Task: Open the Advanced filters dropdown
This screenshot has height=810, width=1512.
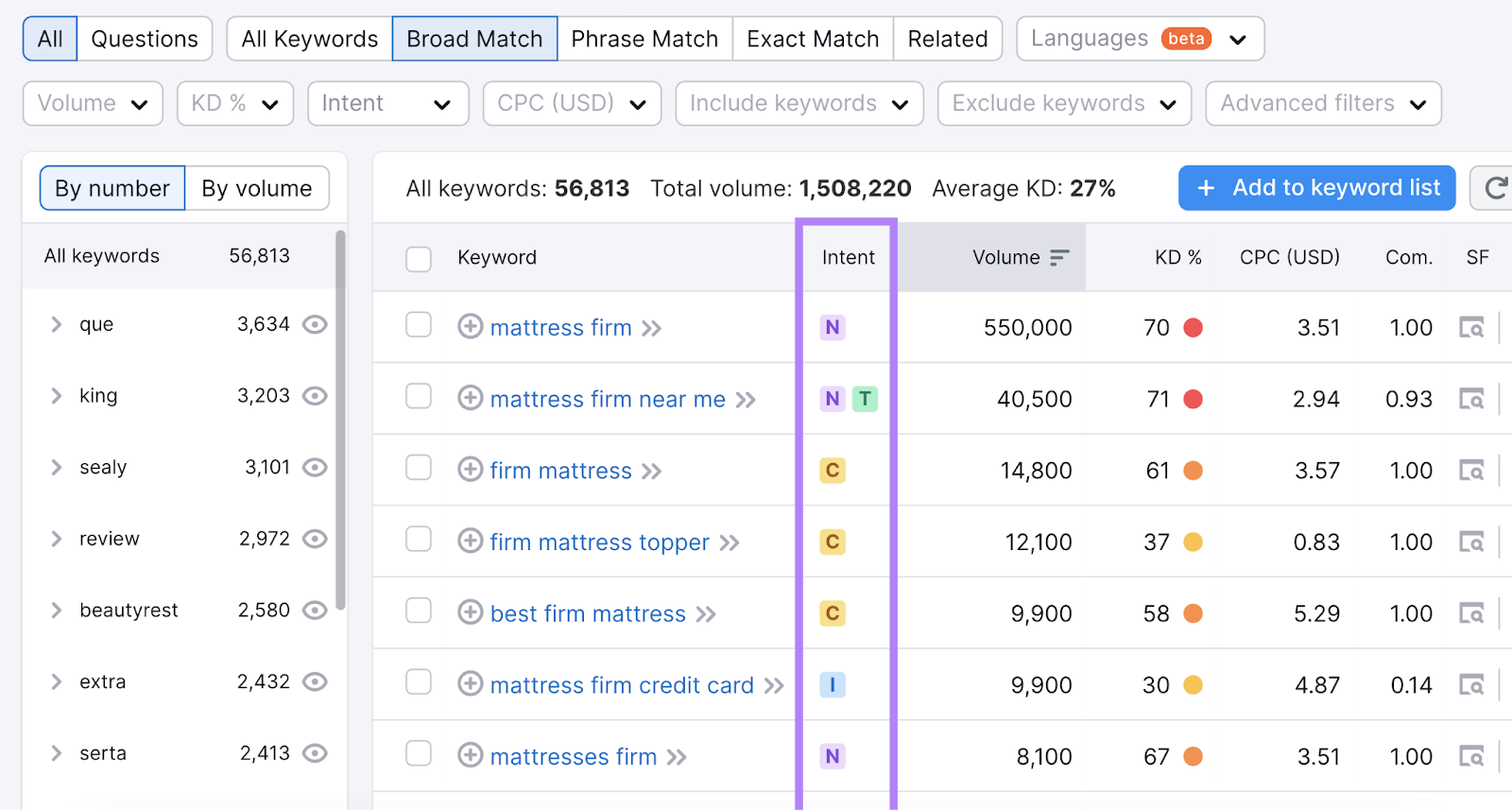Action: click(1323, 103)
